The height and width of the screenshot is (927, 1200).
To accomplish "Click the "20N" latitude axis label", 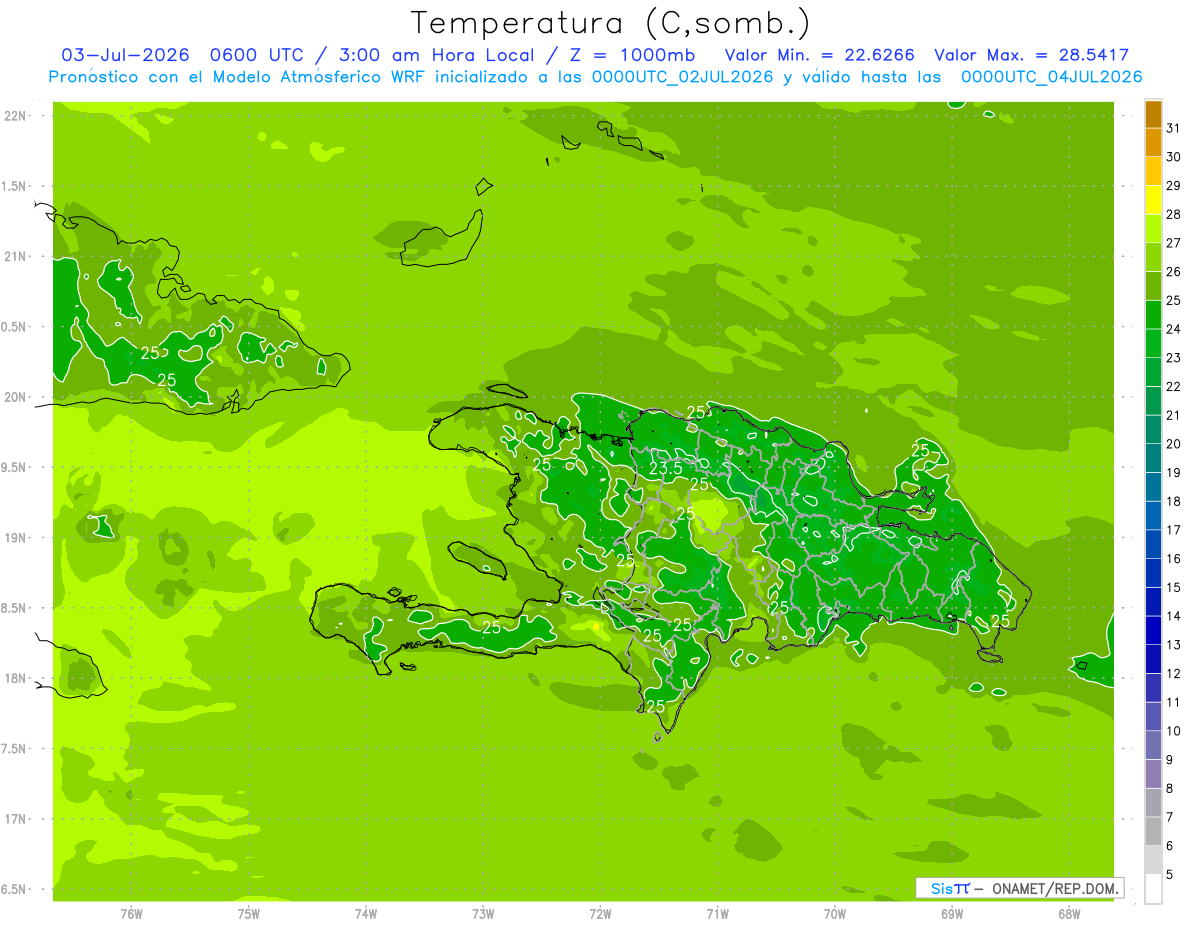I will [x=16, y=397].
